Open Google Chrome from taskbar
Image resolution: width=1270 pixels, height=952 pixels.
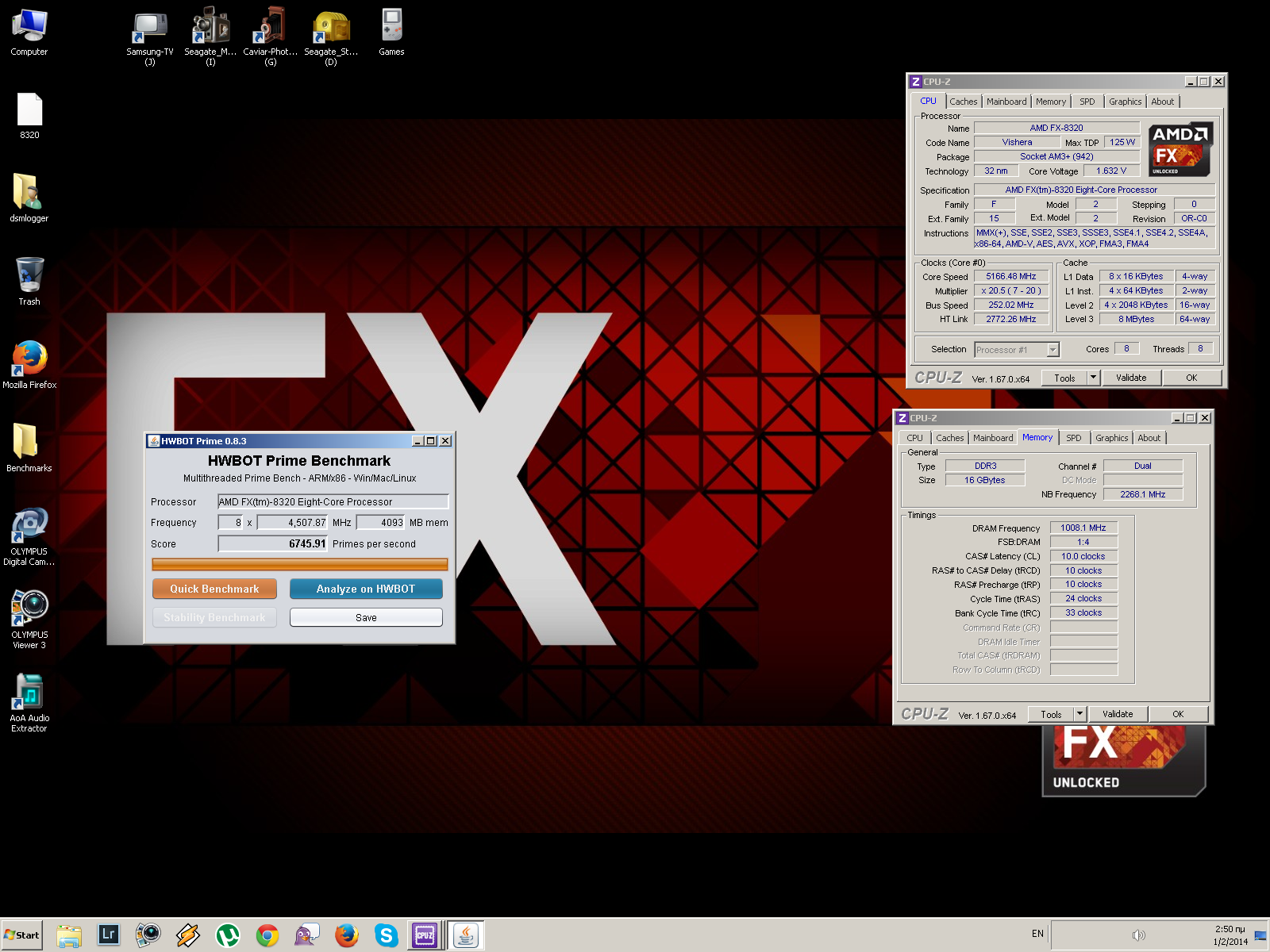pyautogui.click(x=267, y=935)
